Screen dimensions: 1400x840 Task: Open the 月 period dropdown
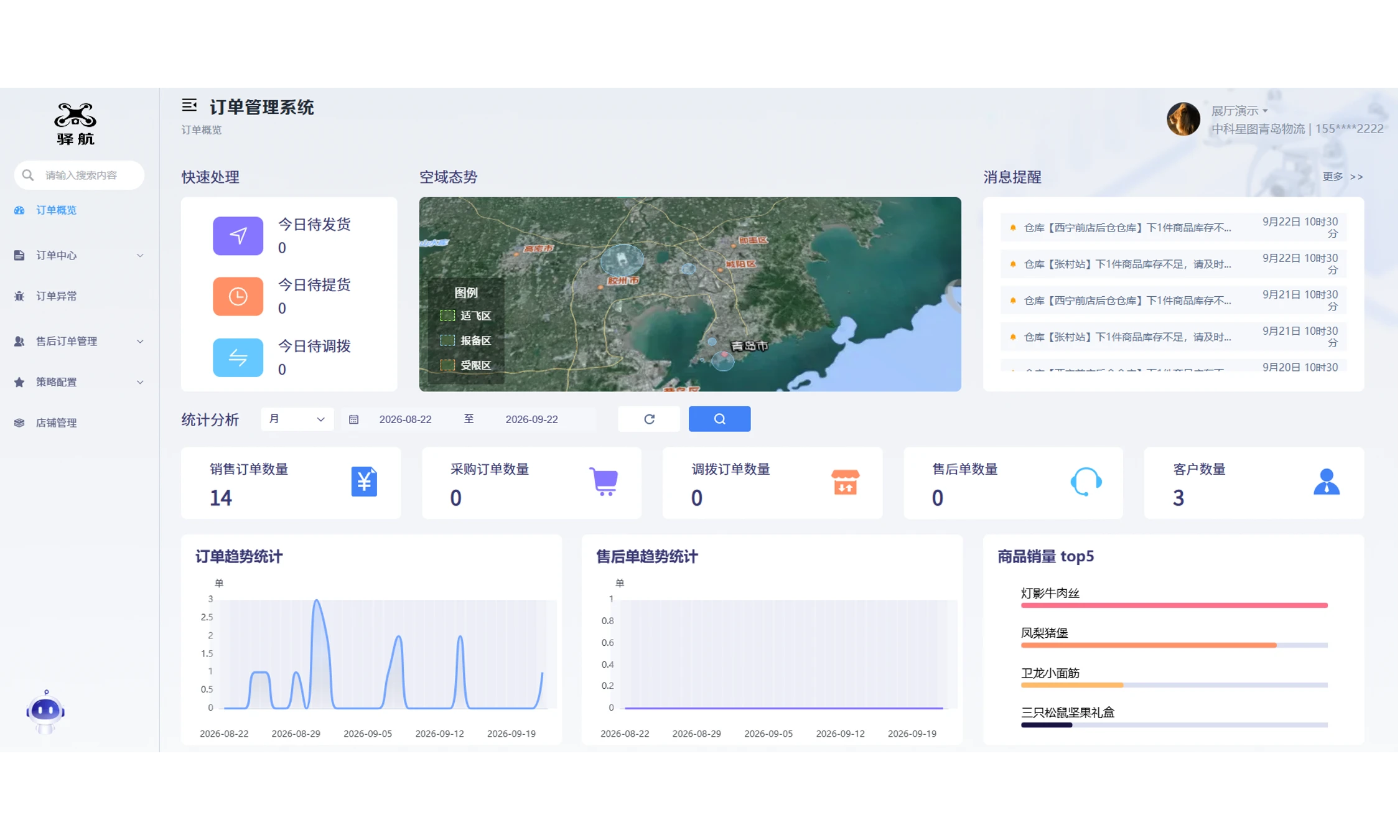click(x=297, y=419)
